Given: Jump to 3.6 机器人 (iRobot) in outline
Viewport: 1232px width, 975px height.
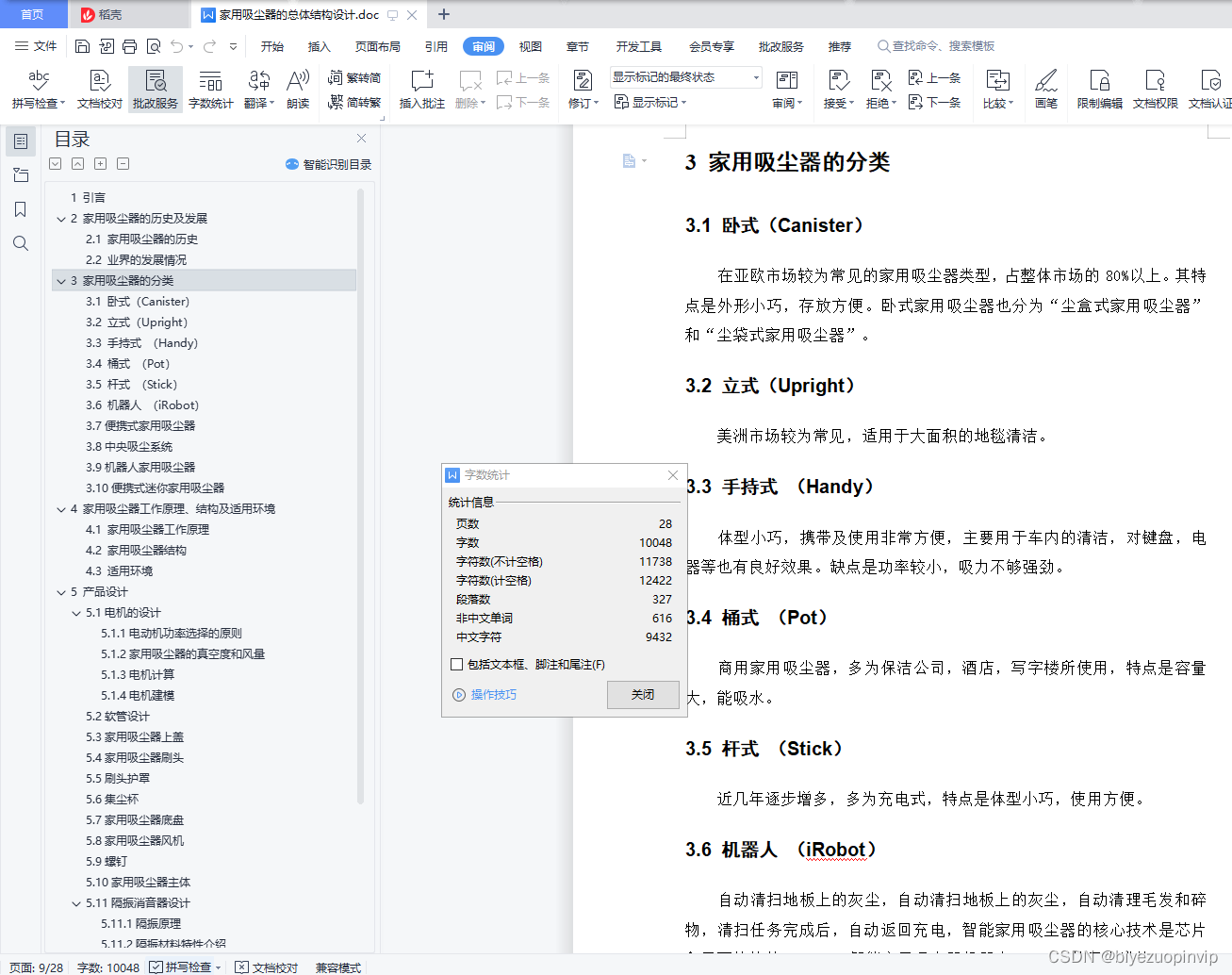Looking at the screenshot, I should pos(142,405).
